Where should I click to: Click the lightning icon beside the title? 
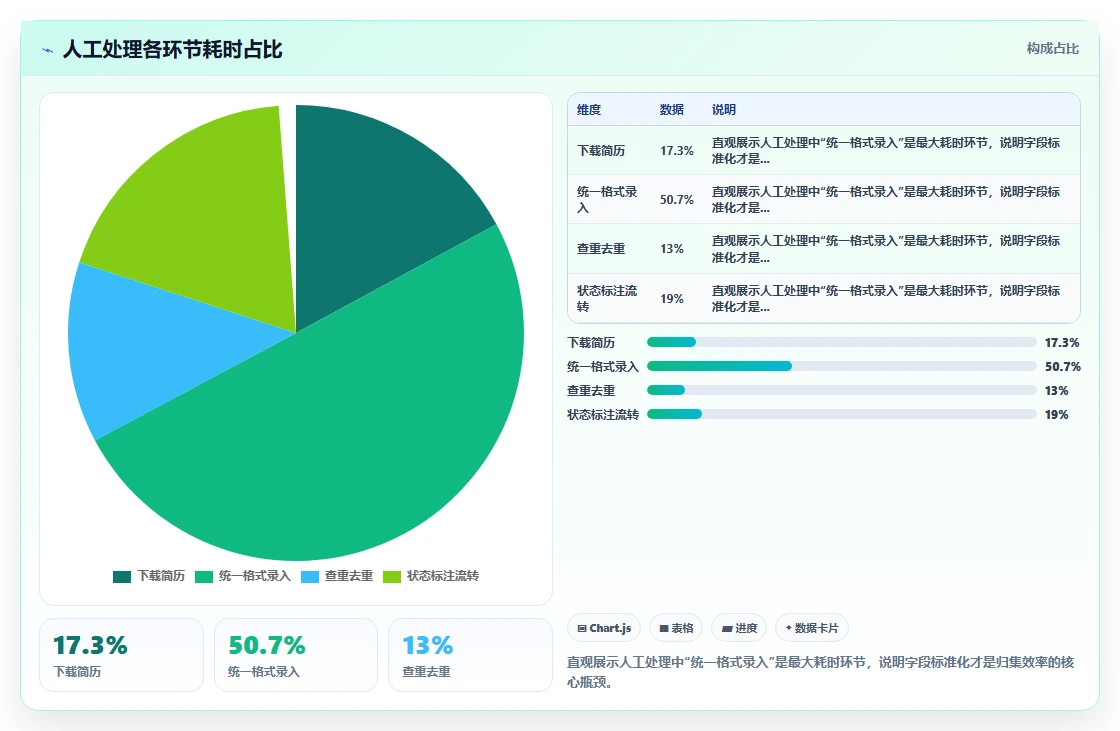[x=48, y=50]
